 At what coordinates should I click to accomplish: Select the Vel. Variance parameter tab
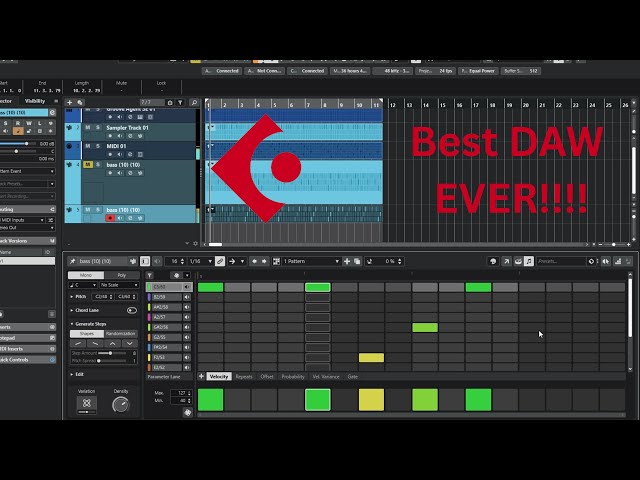(326, 377)
